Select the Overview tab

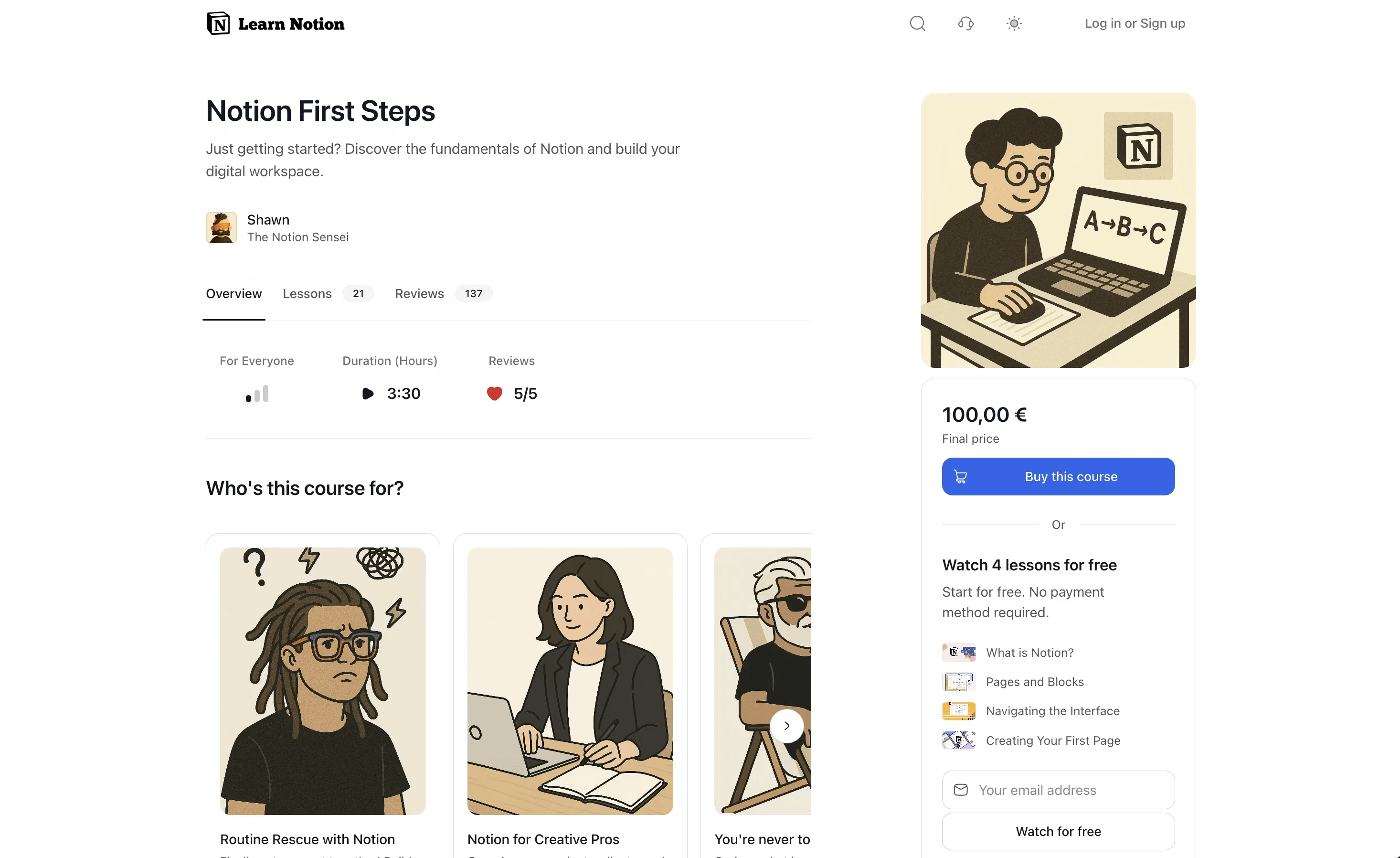(233, 293)
